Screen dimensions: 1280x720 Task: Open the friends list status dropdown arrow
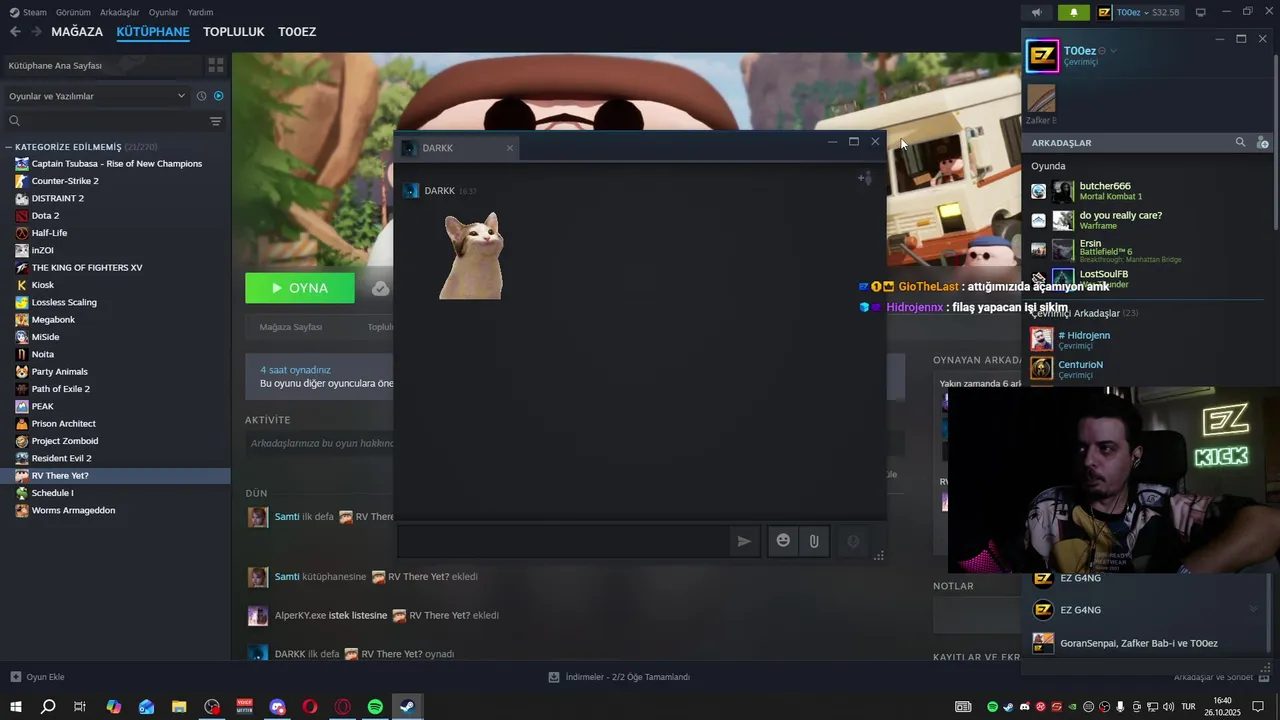coord(1113,51)
